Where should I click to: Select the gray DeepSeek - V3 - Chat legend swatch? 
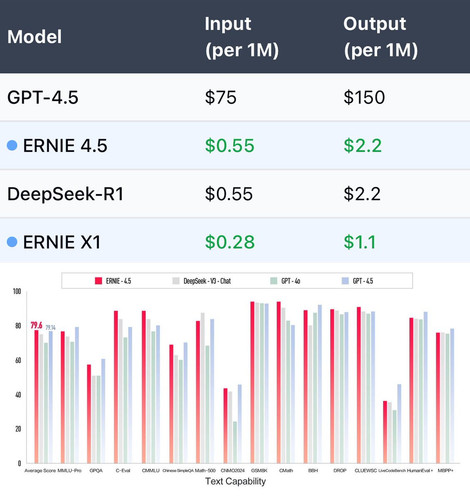click(x=176, y=281)
